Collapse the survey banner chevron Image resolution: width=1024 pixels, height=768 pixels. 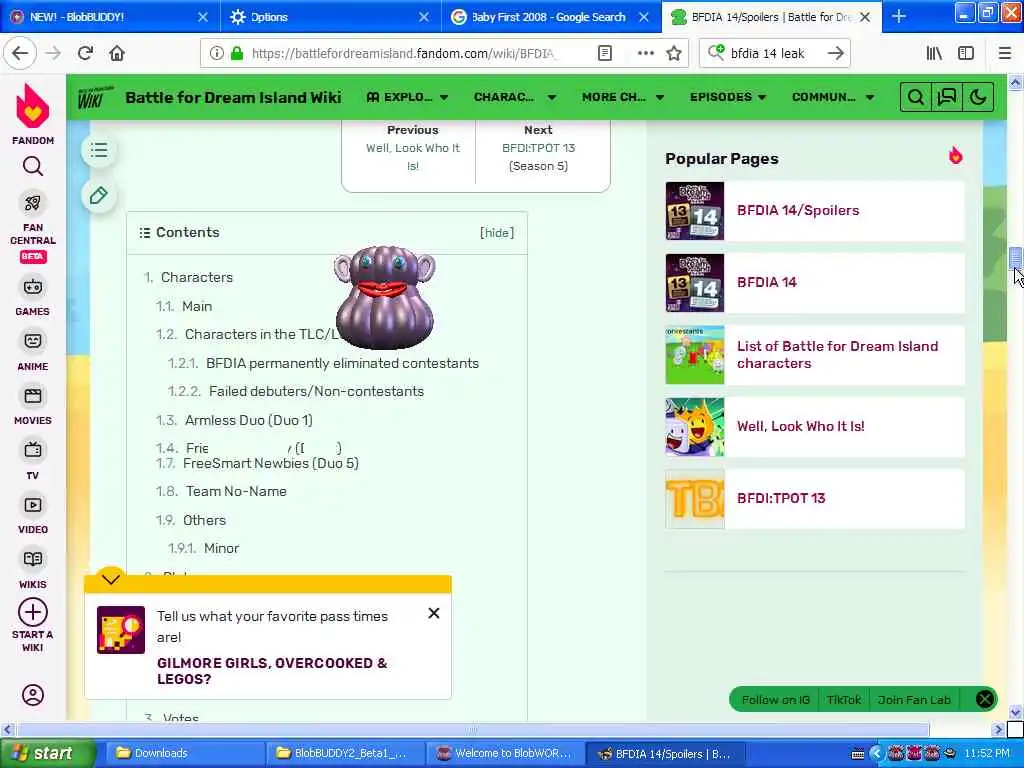(111, 579)
